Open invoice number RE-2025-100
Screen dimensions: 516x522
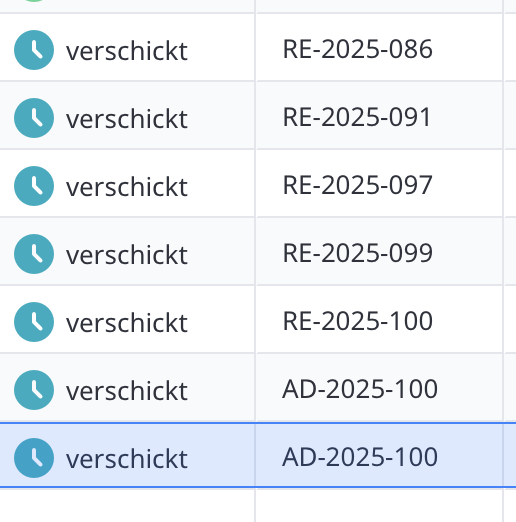pos(357,321)
